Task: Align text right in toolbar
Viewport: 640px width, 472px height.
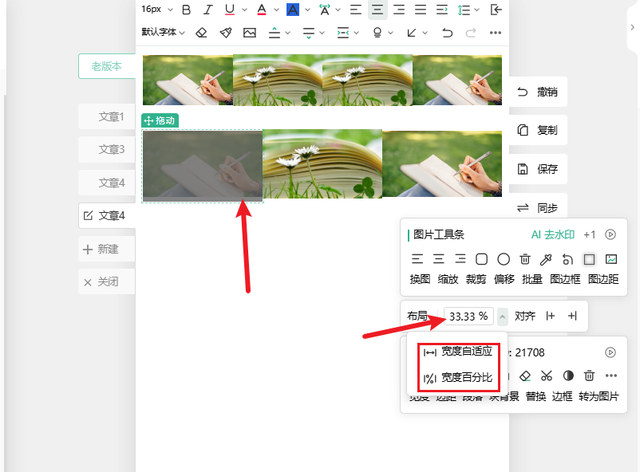Action: pyautogui.click(x=399, y=10)
